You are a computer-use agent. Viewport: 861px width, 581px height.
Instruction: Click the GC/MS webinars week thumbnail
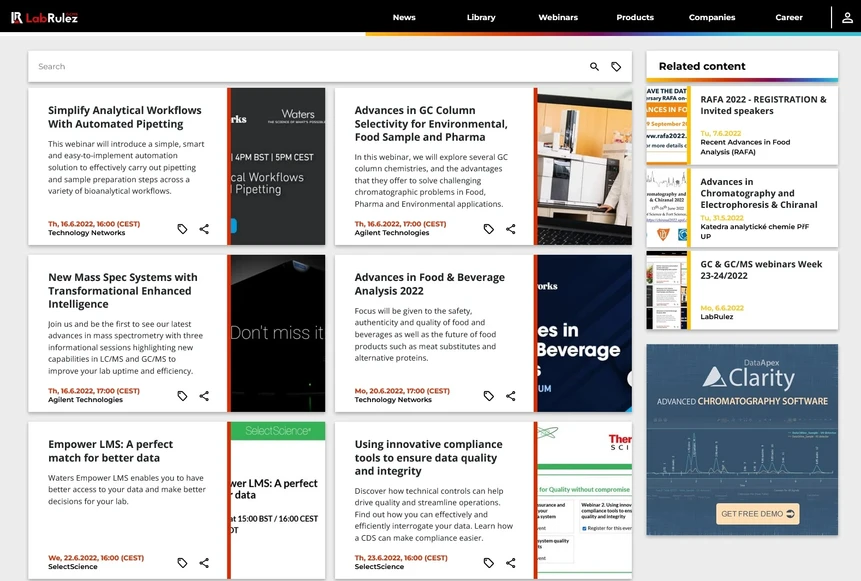point(666,290)
